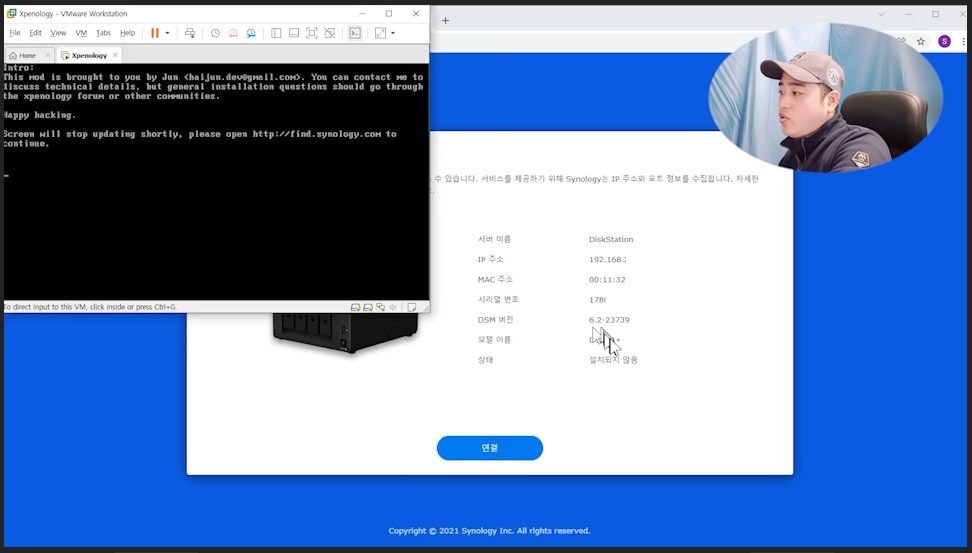Suspend the VM with the orange pause icon
The width and height of the screenshot is (972, 553).
(155, 33)
